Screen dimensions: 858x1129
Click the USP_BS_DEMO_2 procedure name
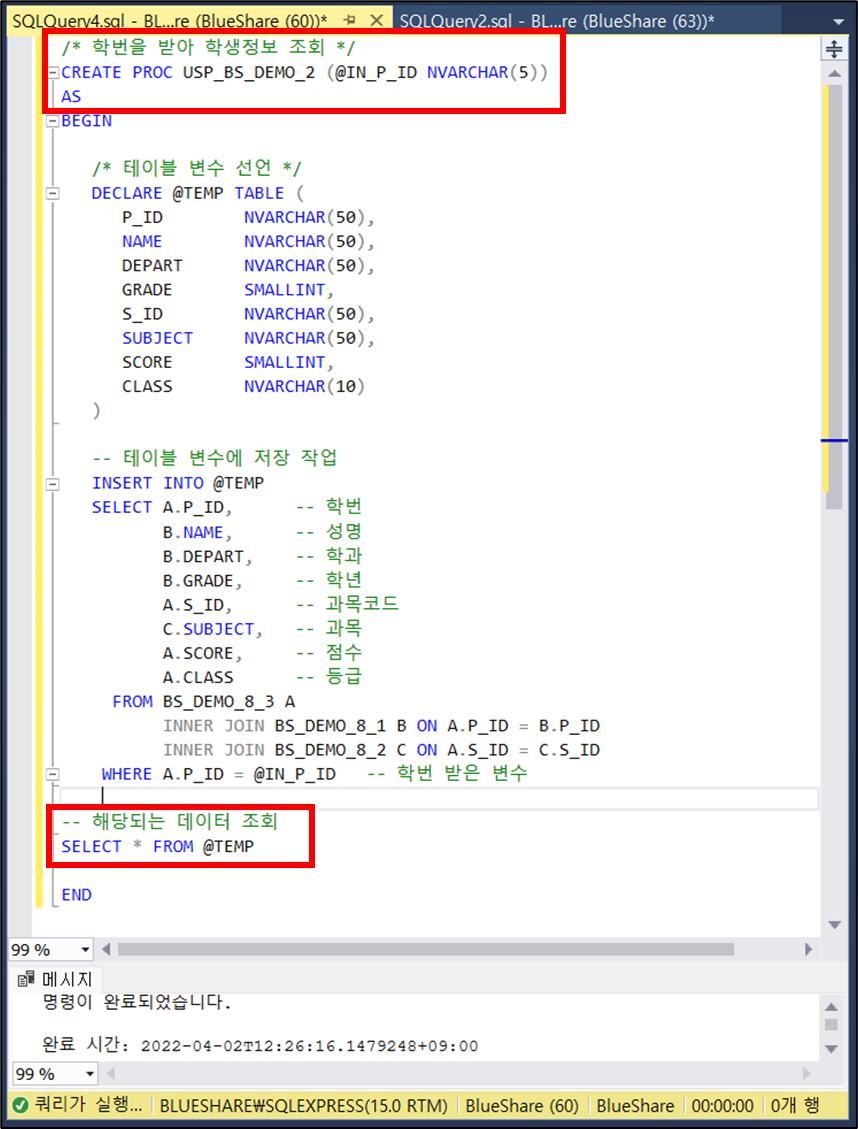(249, 73)
